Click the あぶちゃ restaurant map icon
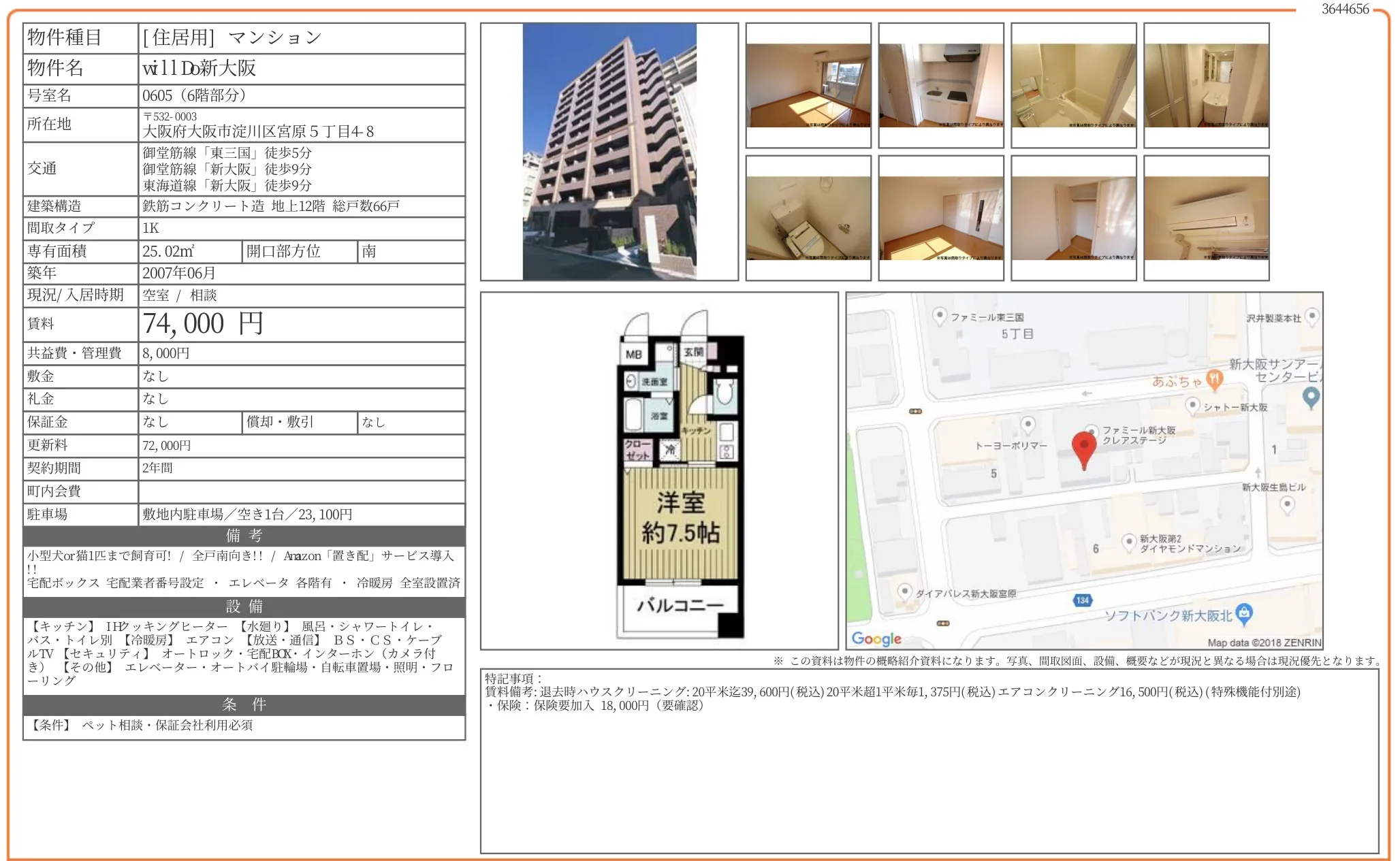 tap(1213, 379)
